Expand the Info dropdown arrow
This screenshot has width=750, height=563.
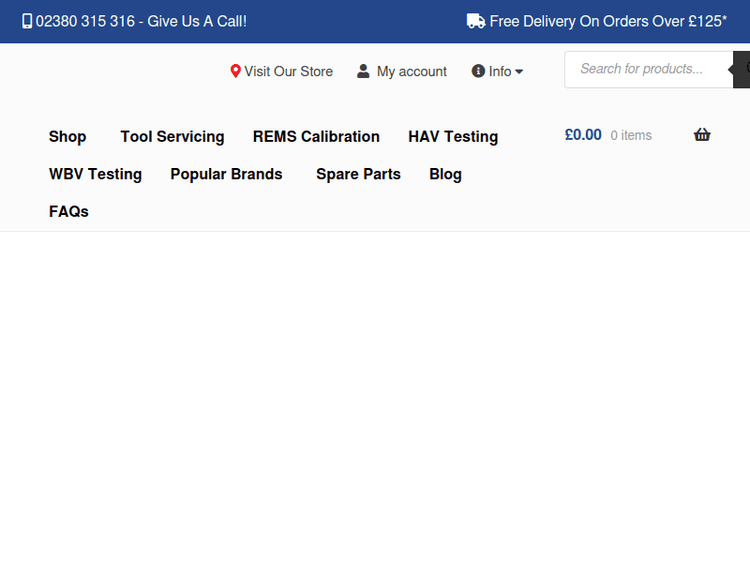click(x=519, y=72)
